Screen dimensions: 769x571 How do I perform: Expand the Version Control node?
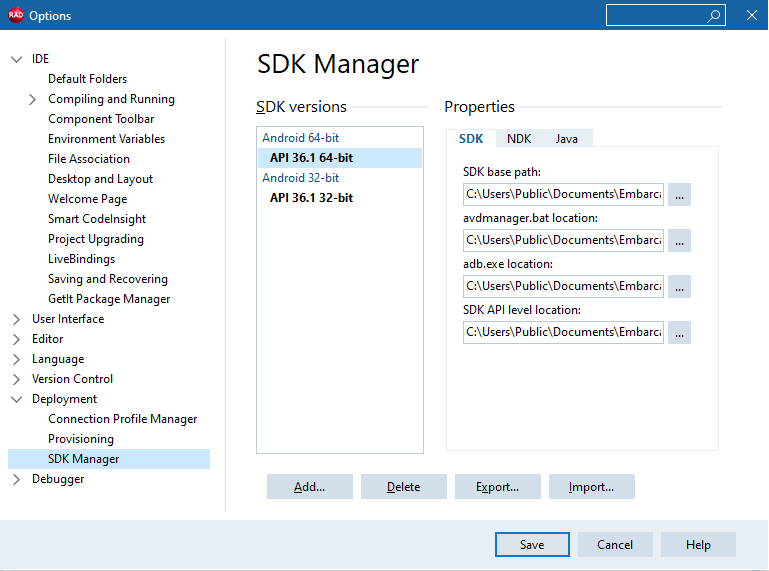(16, 380)
